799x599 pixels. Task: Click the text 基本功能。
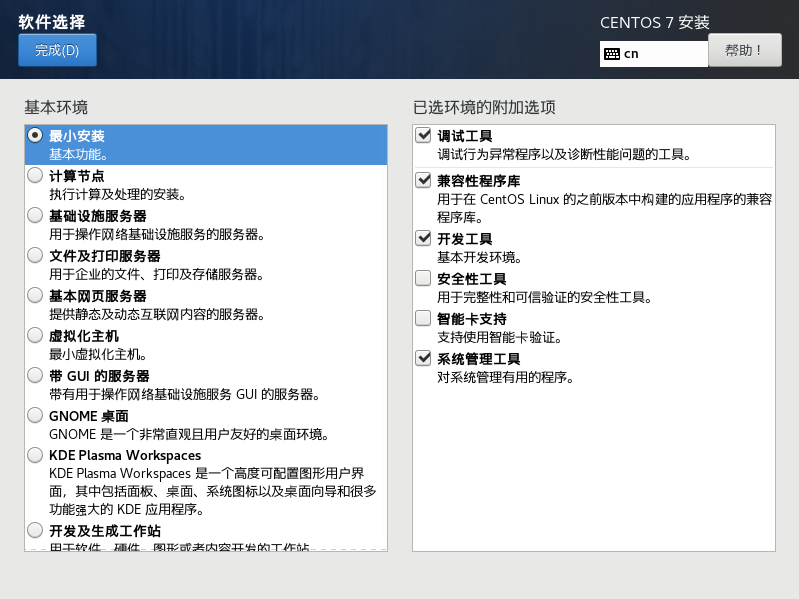pos(78,154)
